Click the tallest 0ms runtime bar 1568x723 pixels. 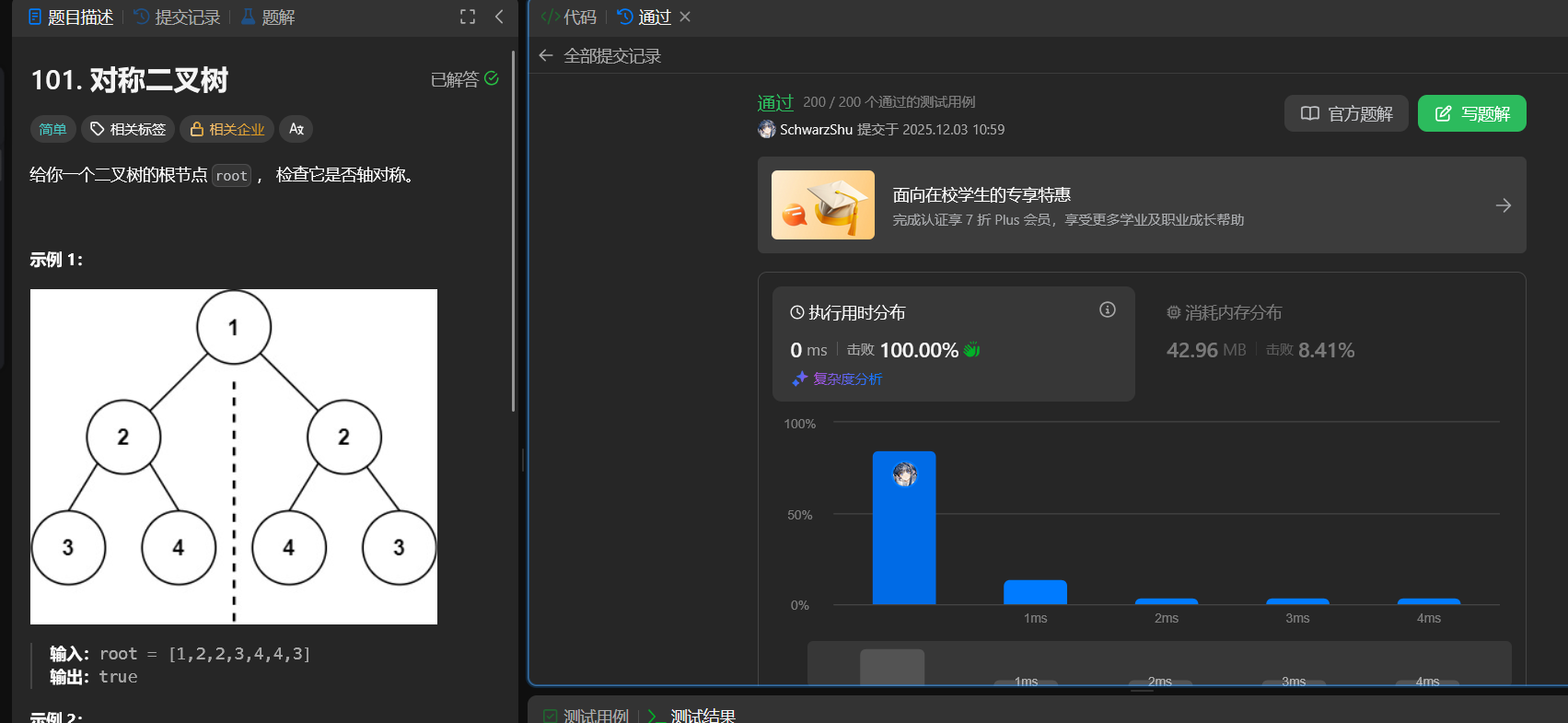[x=904, y=528]
